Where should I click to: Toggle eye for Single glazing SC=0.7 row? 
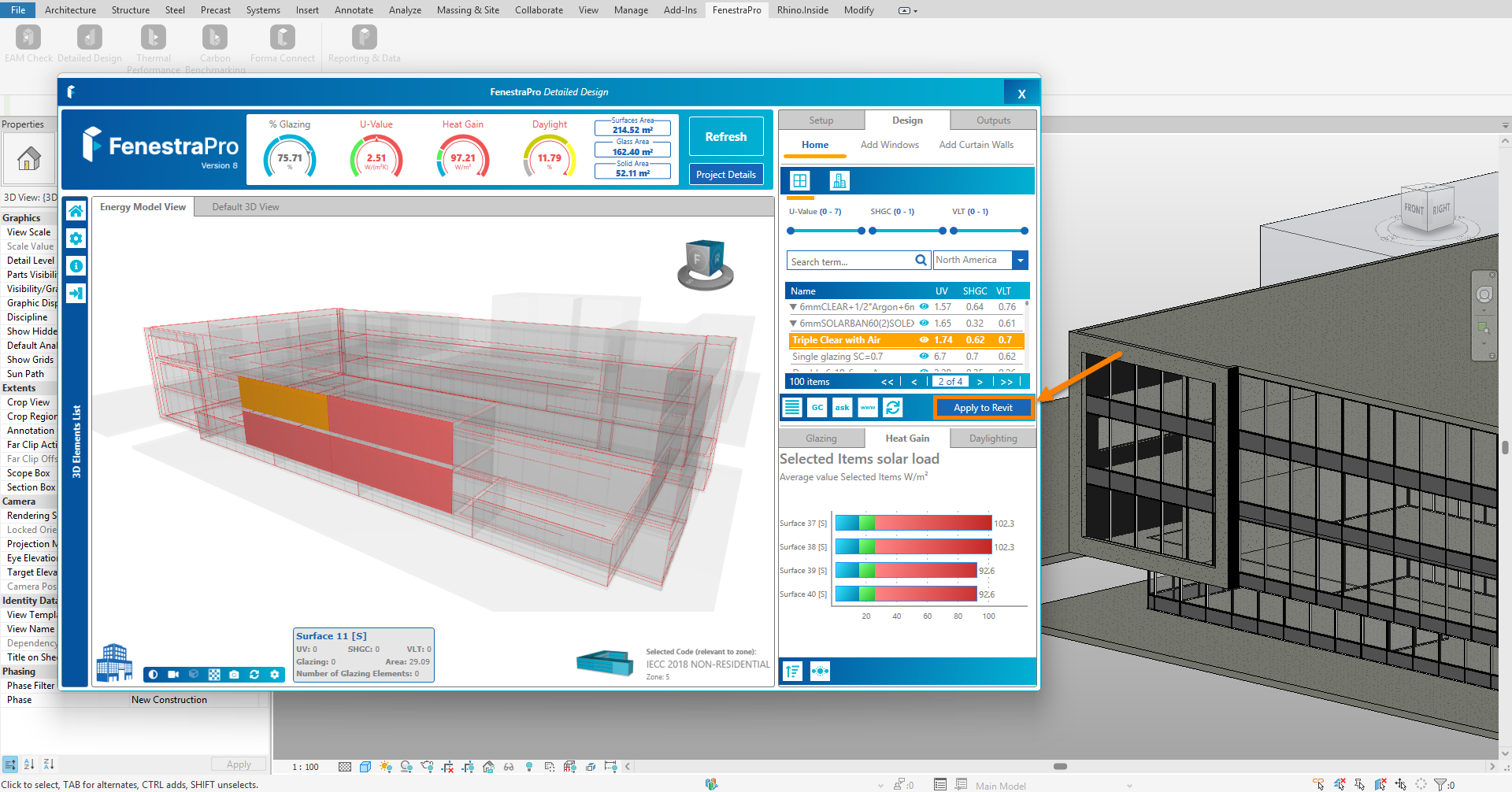[x=925, y=357]
